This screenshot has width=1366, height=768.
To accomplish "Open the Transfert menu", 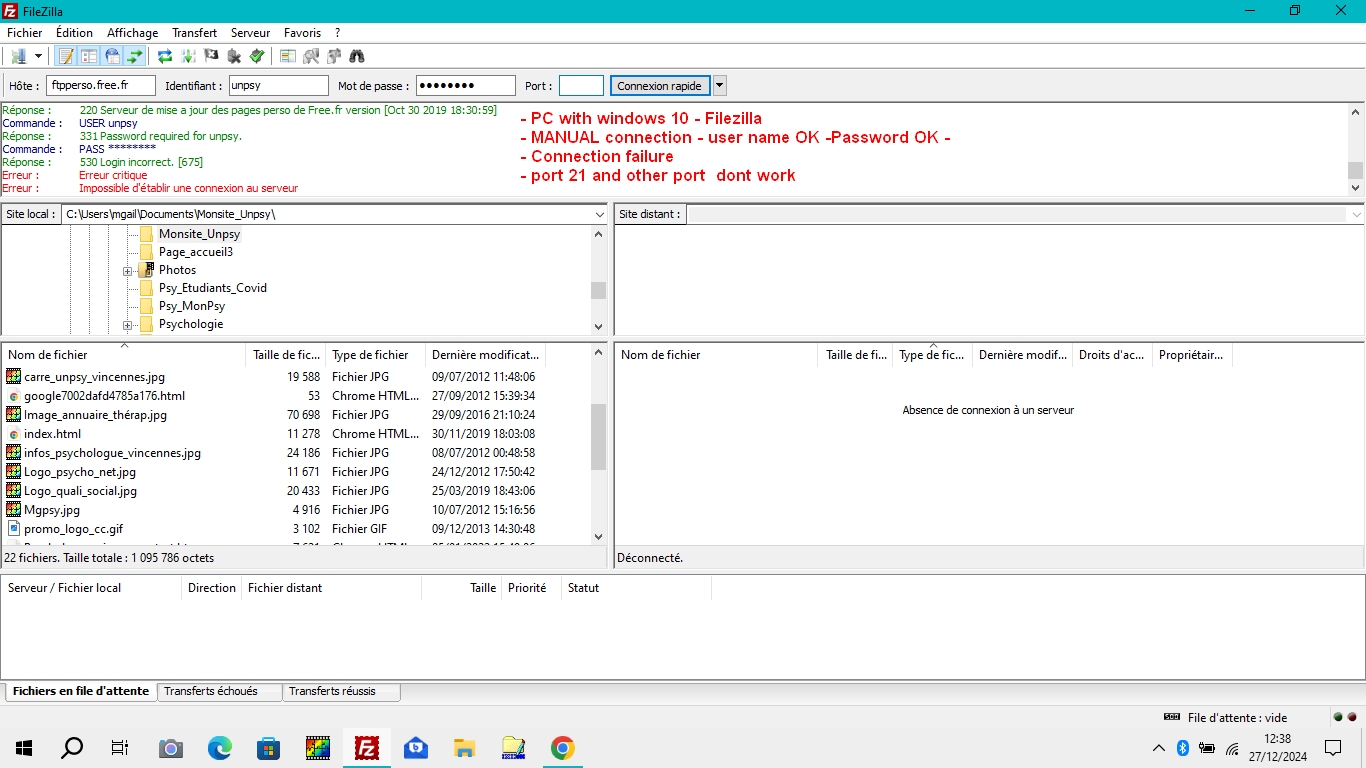I will [x=194, y=33].
